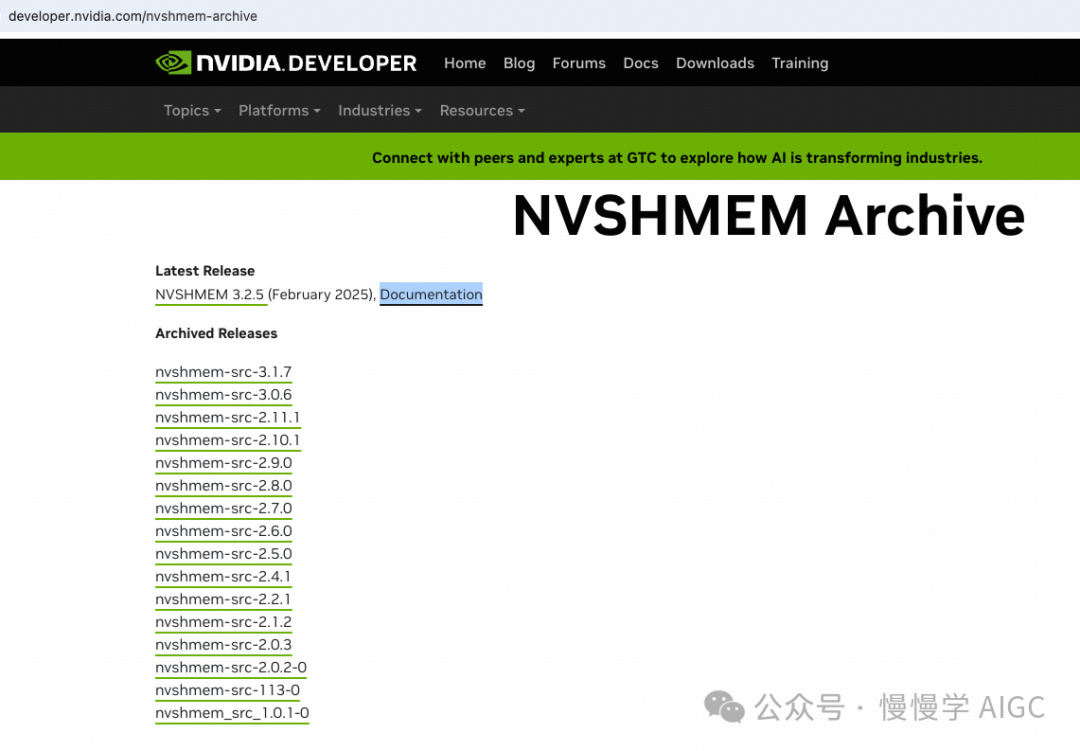This screenshot has height=751, width=1080.
Task: Expand the Platforms dropdown menu
Action: coord(280,110)
